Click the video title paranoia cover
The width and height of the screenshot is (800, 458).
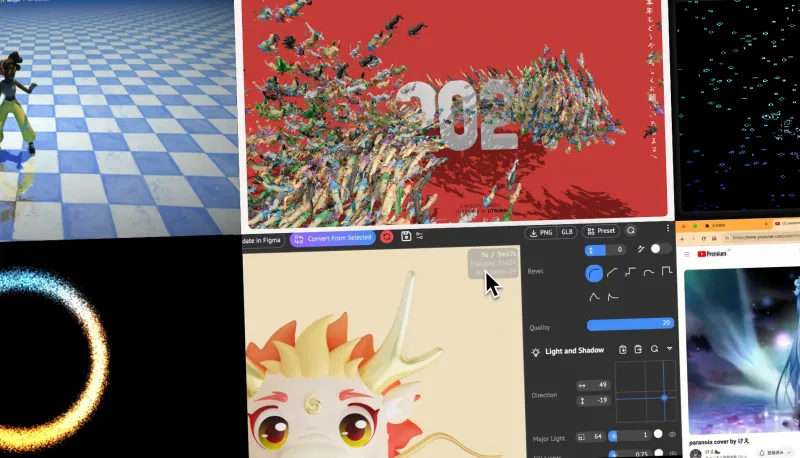pos(719,442)
